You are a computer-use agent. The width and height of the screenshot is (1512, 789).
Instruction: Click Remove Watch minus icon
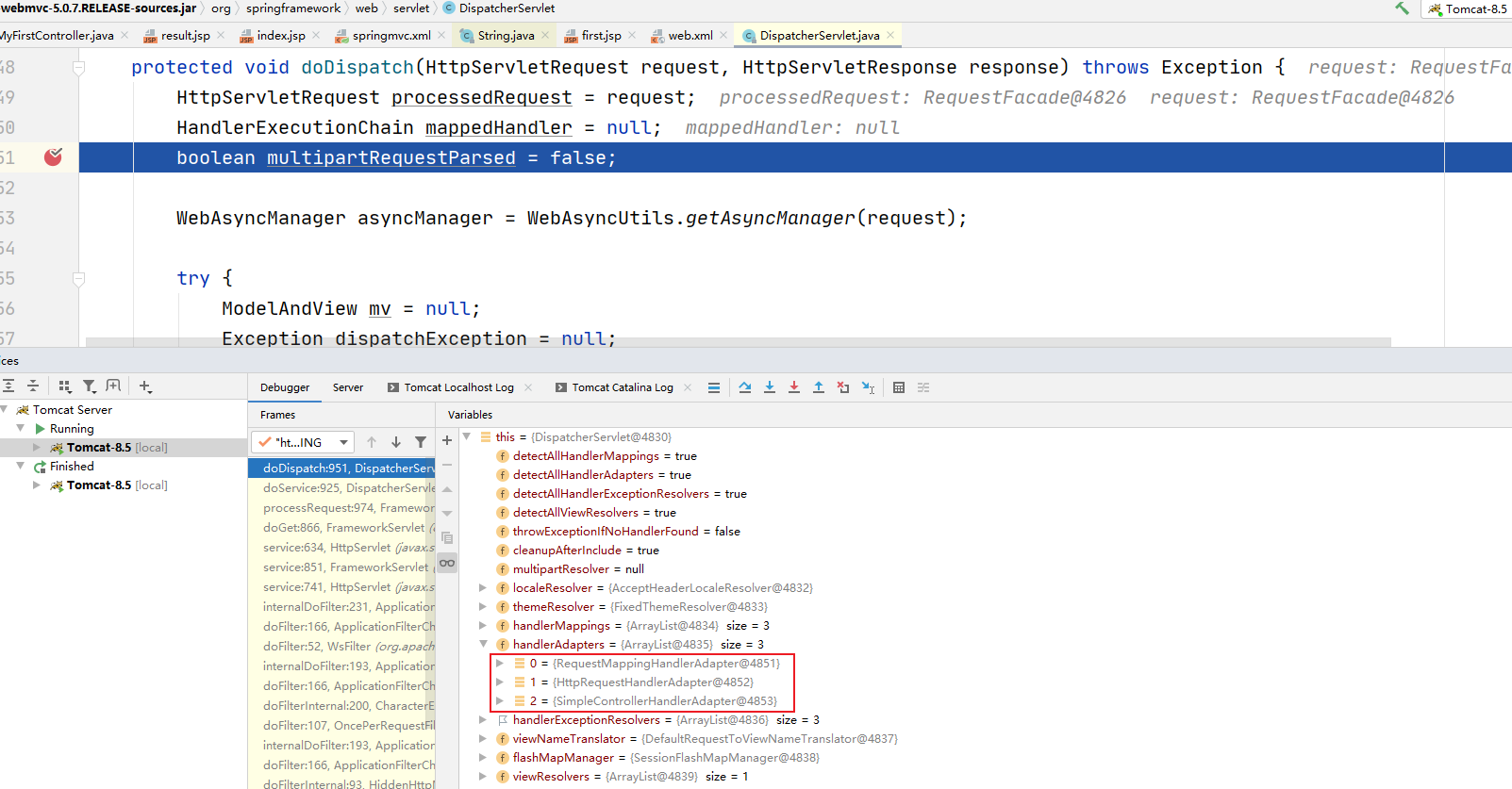(447, 465)
